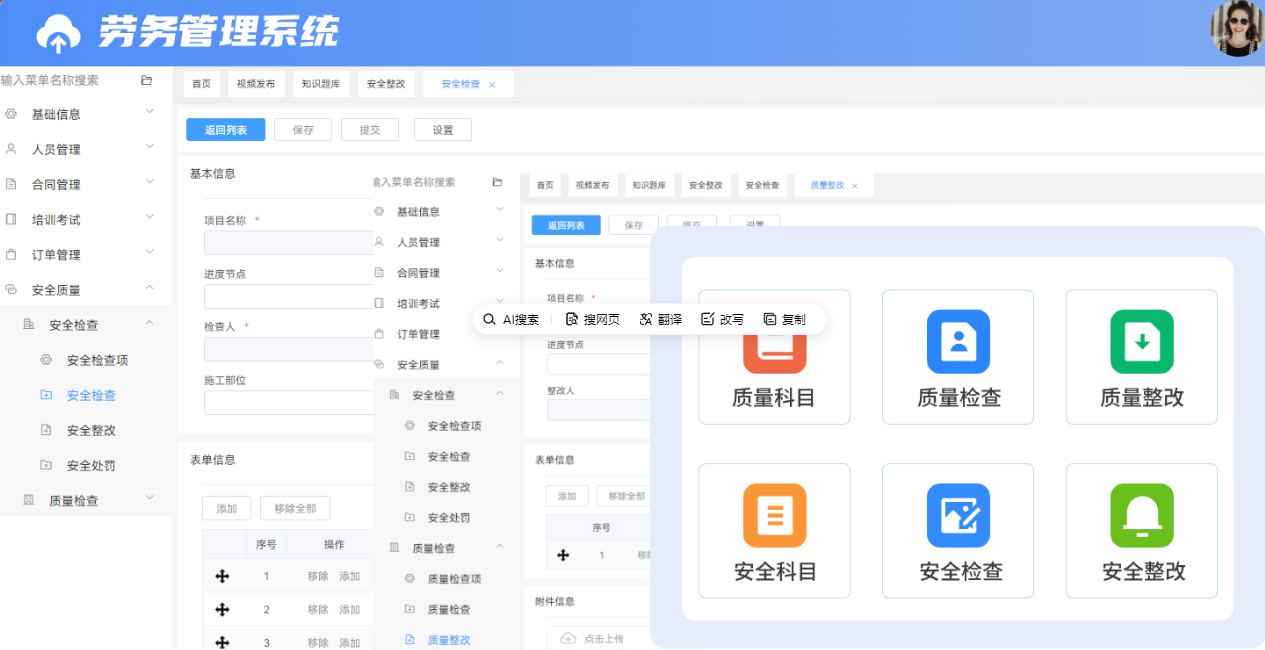This screenshot has height=650, width=1265.
Task: Open the 安全整改 green bell icon
Action: click(1140, 515)
